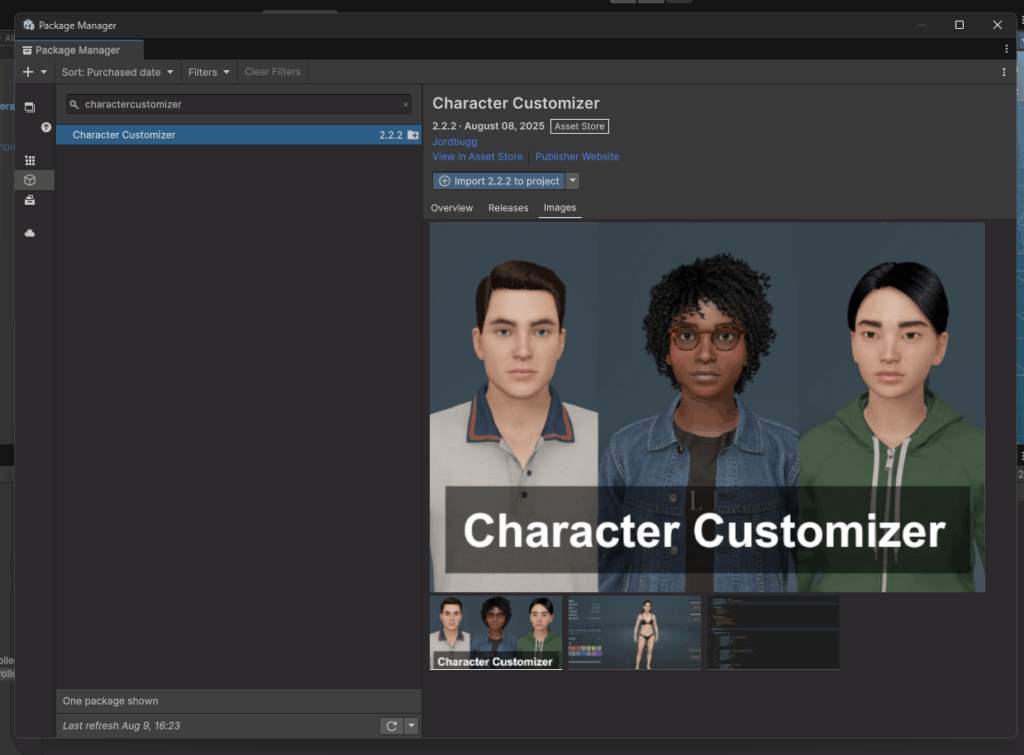Select the Built-in packages sidebar icon
1024x755 pixels.
pos(30,200)
